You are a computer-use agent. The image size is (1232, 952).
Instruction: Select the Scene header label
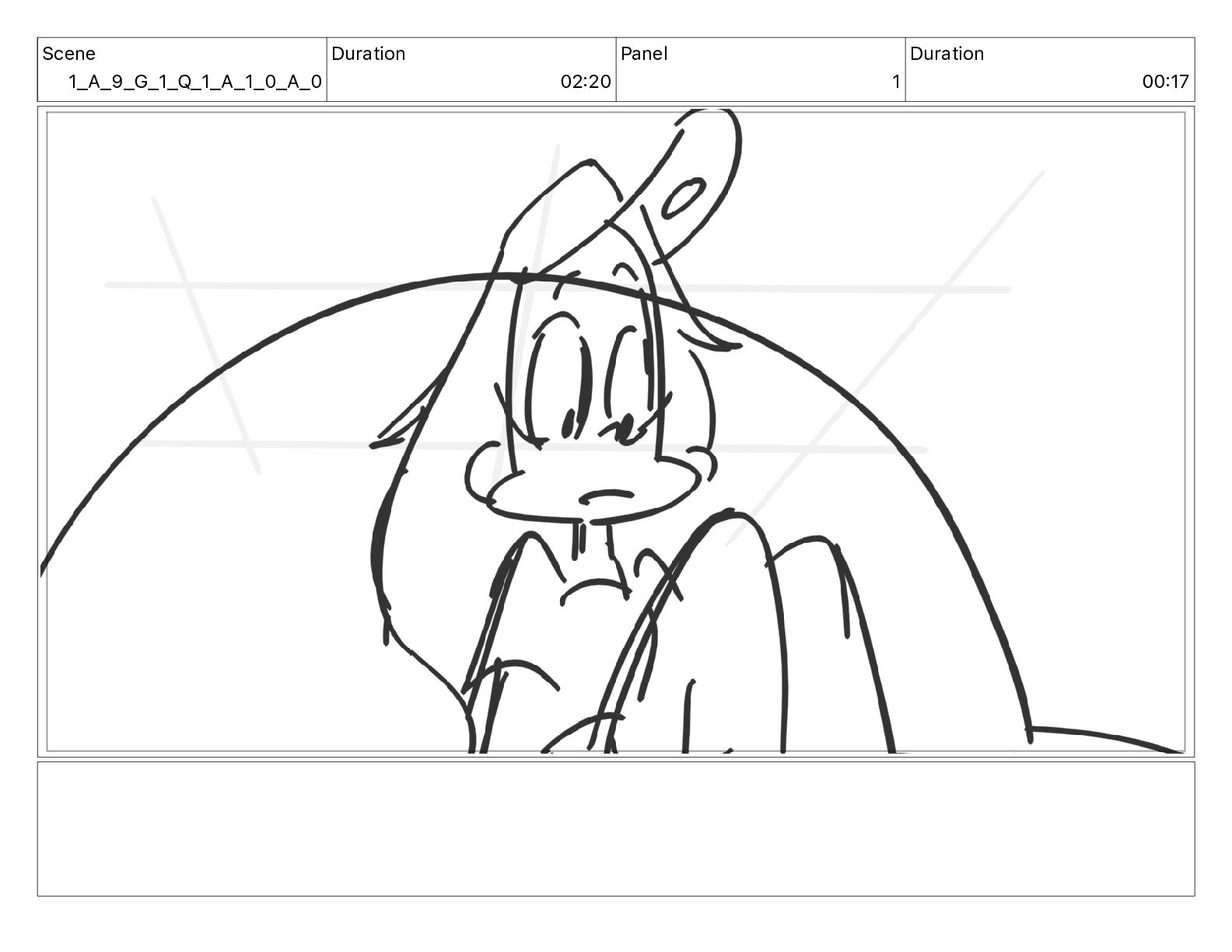tap(68, 54)
